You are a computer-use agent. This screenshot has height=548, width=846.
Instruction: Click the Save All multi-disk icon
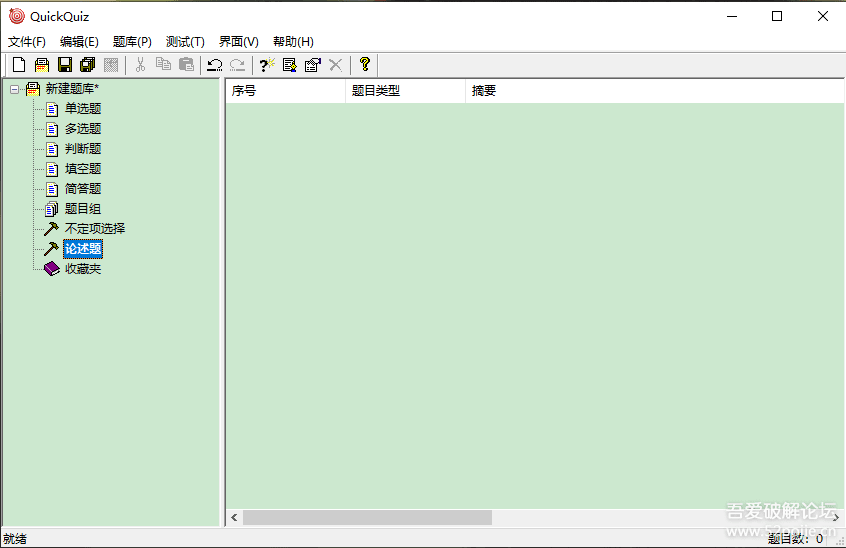tap(87, 65)
